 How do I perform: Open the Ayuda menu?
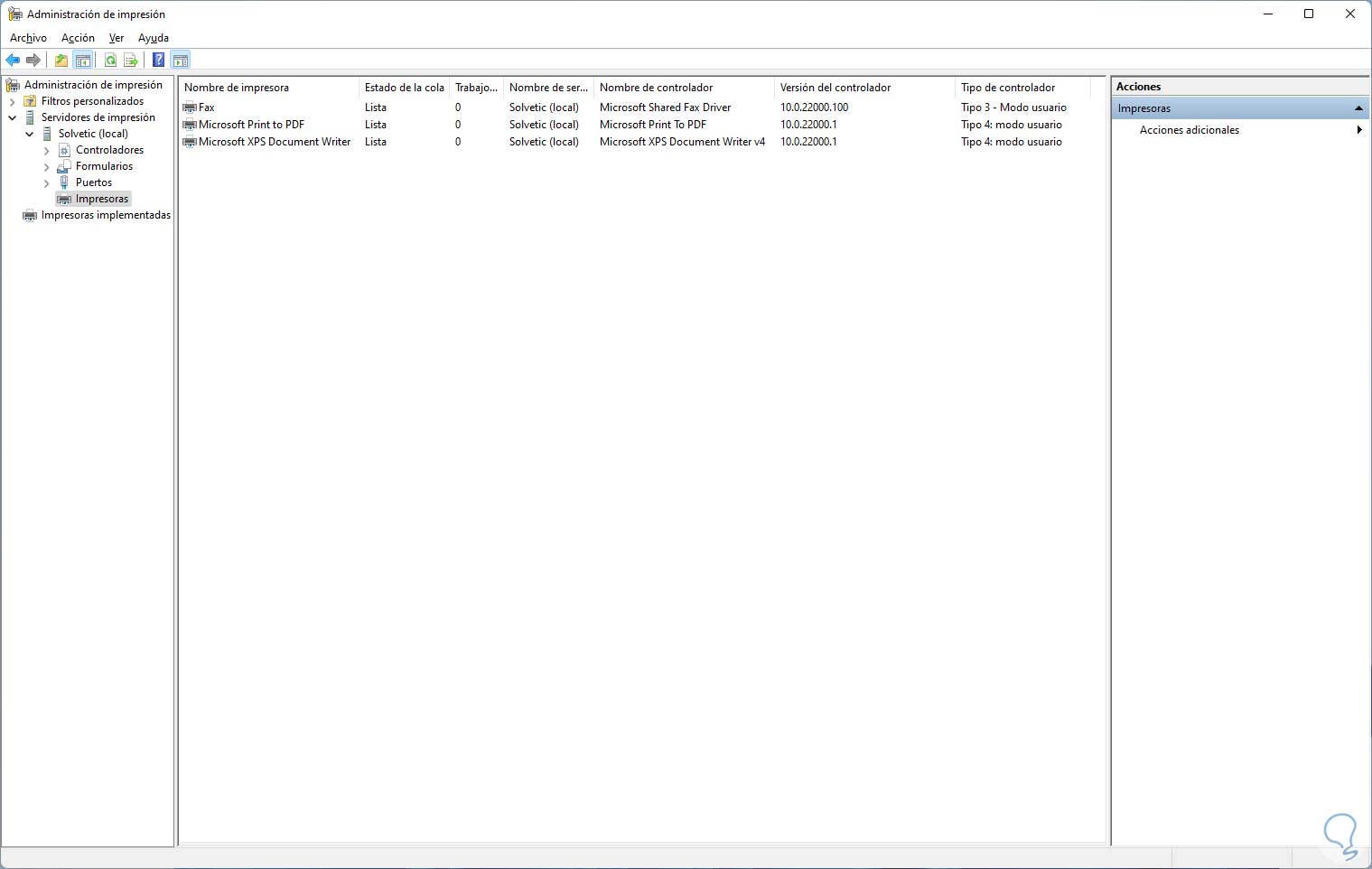click(x=154, y=38)
